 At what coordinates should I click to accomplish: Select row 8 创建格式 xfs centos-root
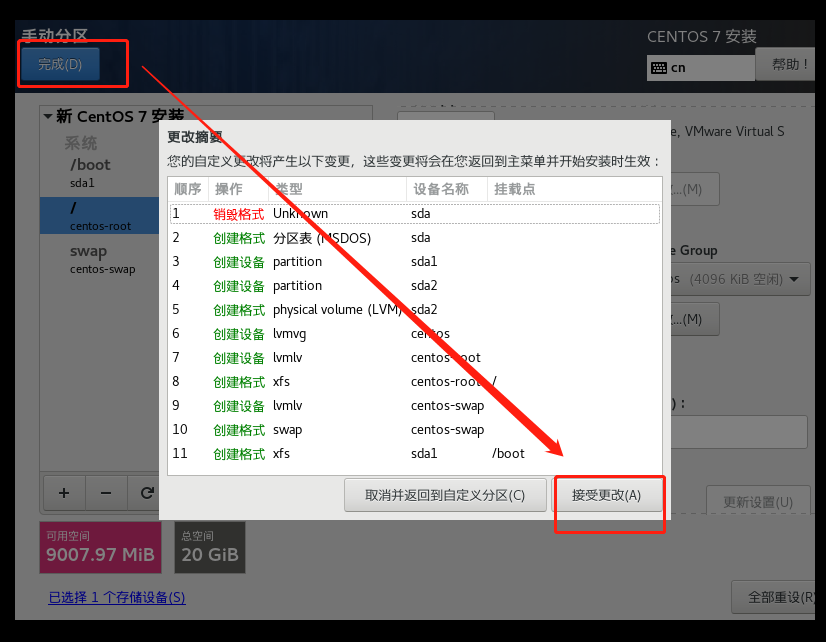click(x=415, y=381)
